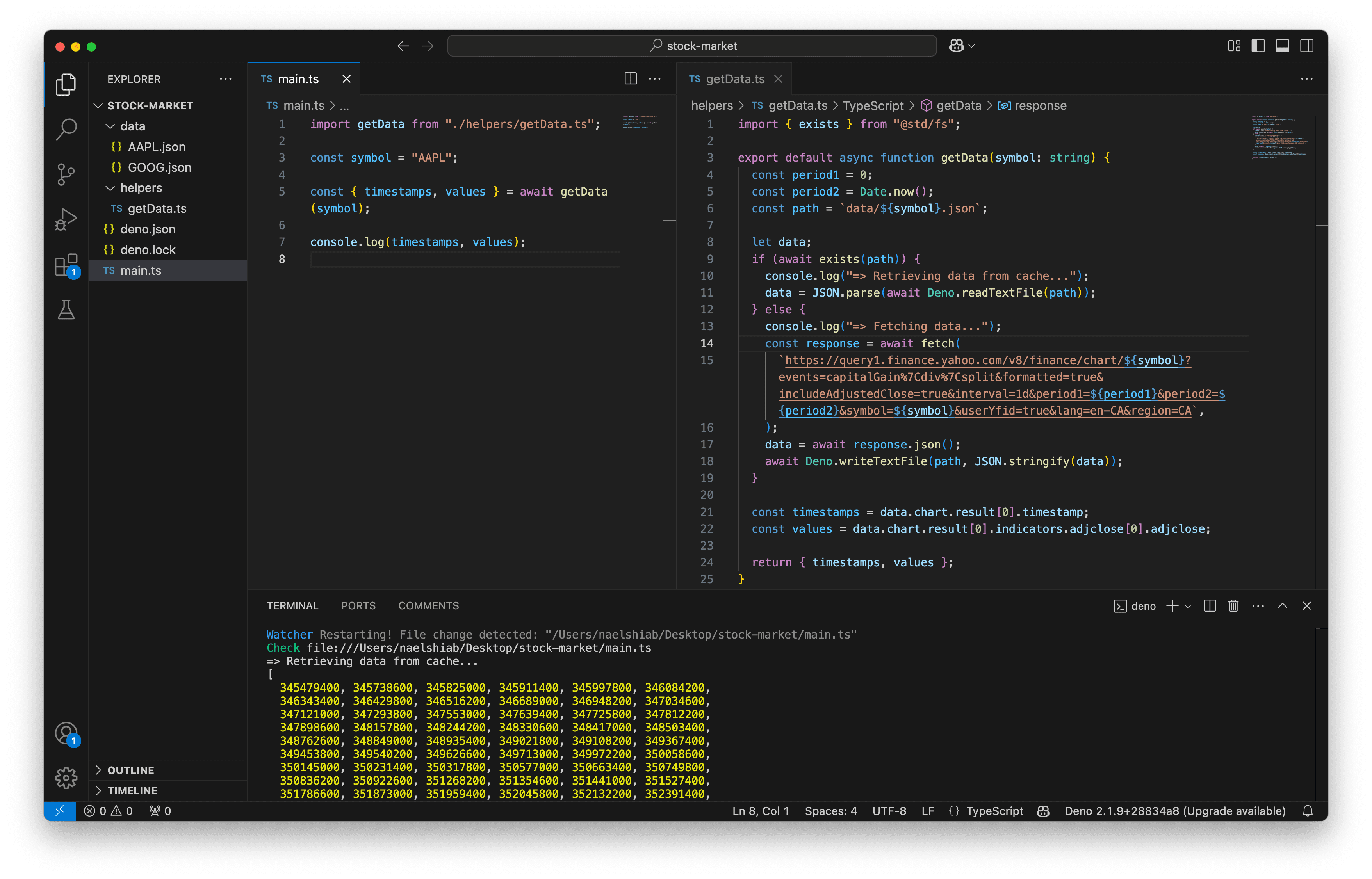Open getData.ts in explorer tree
Screen dimensions: 1372x879
(157, 208)
